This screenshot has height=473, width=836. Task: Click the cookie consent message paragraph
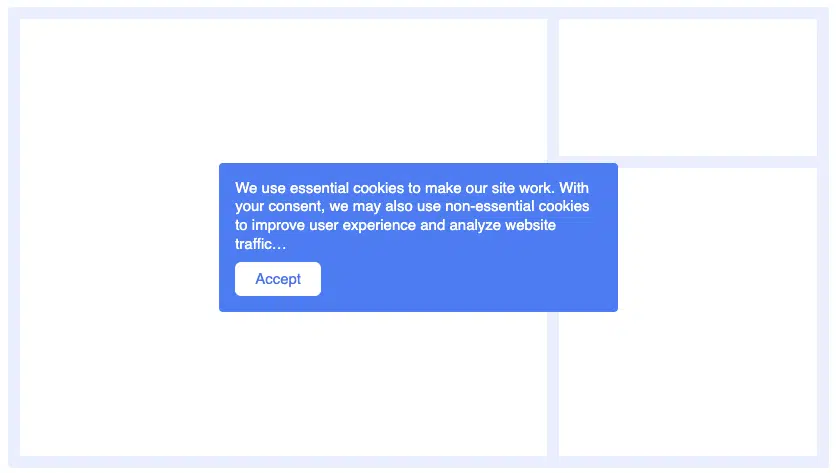click(x=412, y=216)
